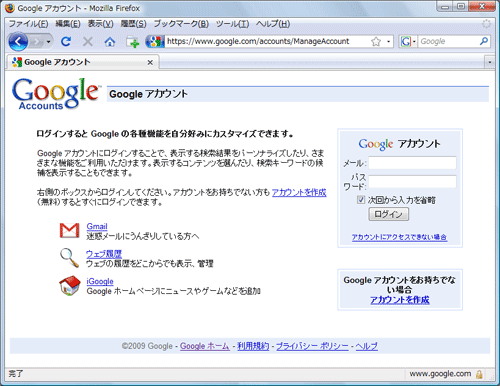Minimize the Firefox window
The width and height of the screenshot is (500, 386).
(x=445, y=7)
